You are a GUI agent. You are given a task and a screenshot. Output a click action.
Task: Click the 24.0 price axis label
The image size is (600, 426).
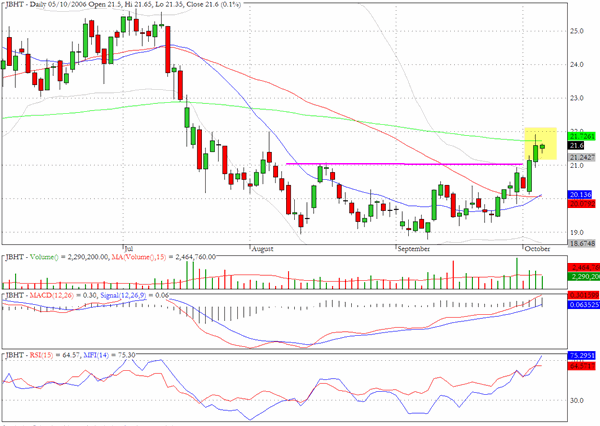tap(577, 65)
